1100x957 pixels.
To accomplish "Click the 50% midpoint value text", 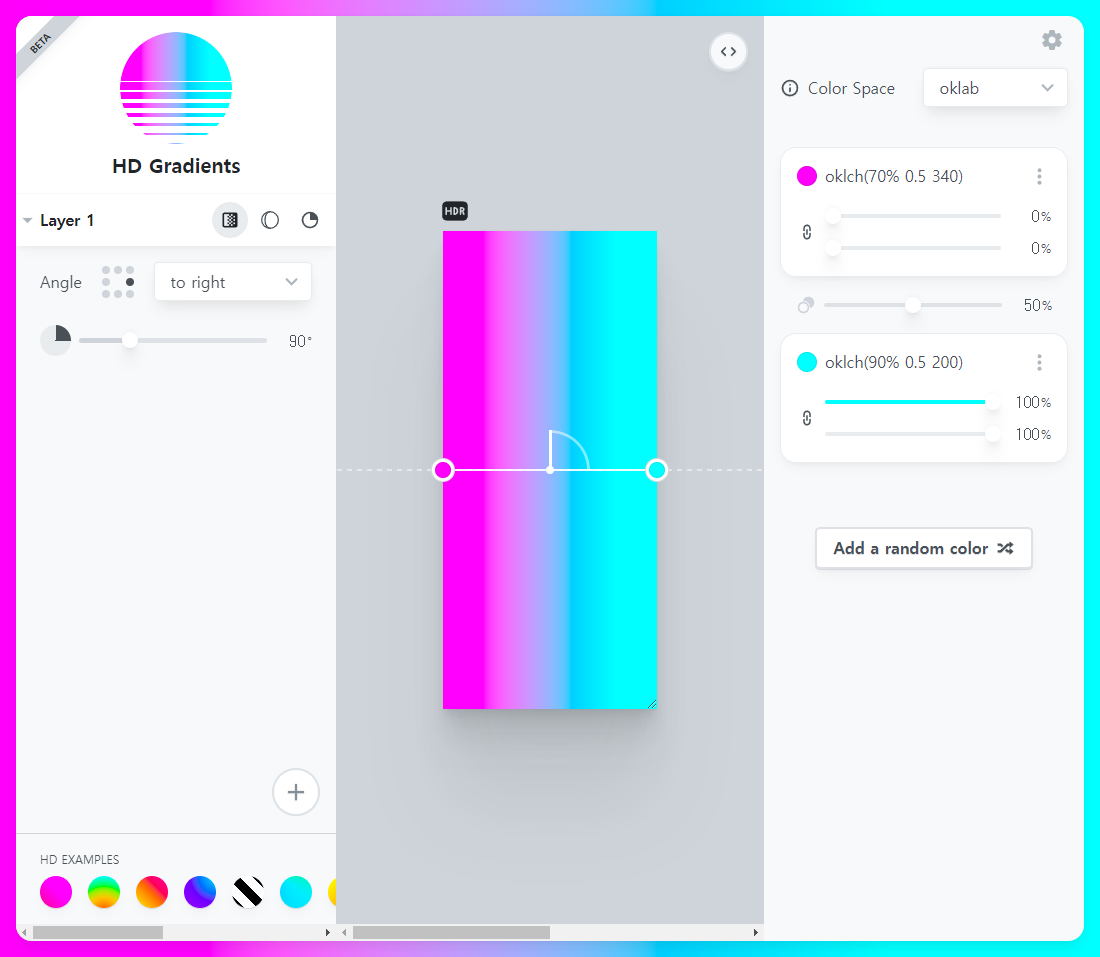I will [1038, 305].
